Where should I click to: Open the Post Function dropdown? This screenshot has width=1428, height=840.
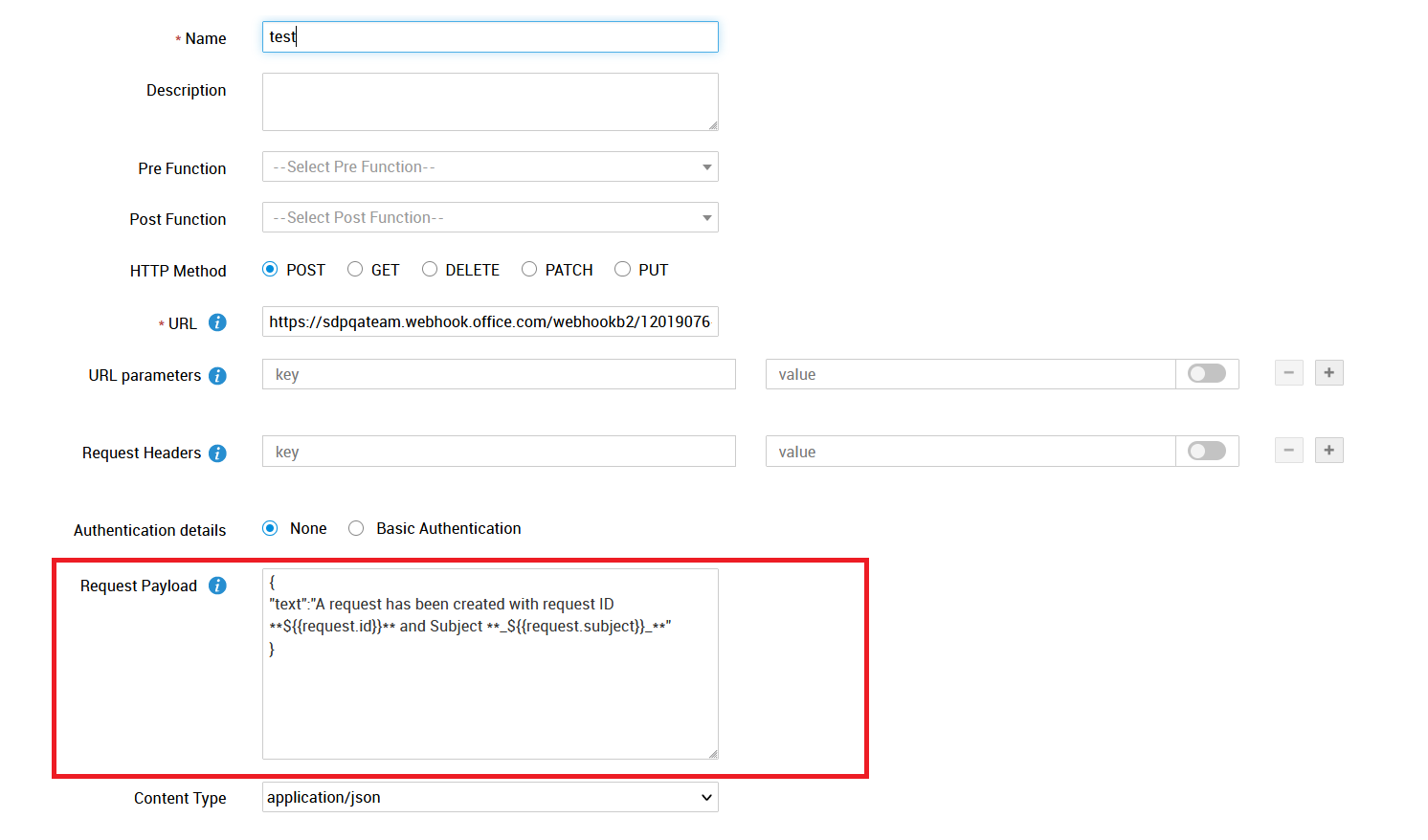(x=489, y=218)
